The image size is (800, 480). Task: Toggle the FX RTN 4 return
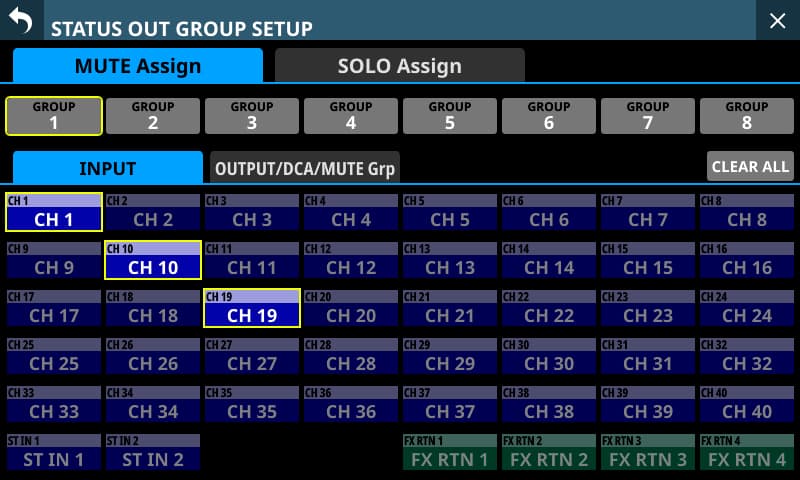(747, 453)
